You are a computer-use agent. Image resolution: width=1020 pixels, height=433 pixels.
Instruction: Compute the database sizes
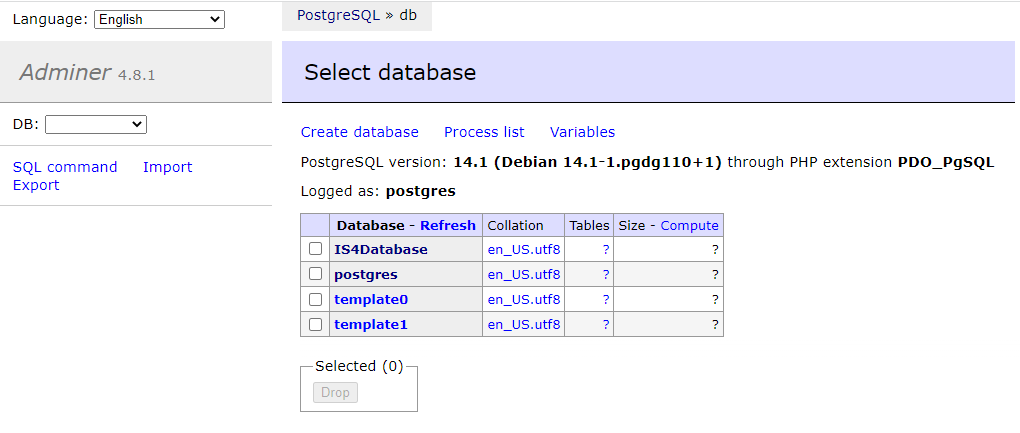pos(690,226)
